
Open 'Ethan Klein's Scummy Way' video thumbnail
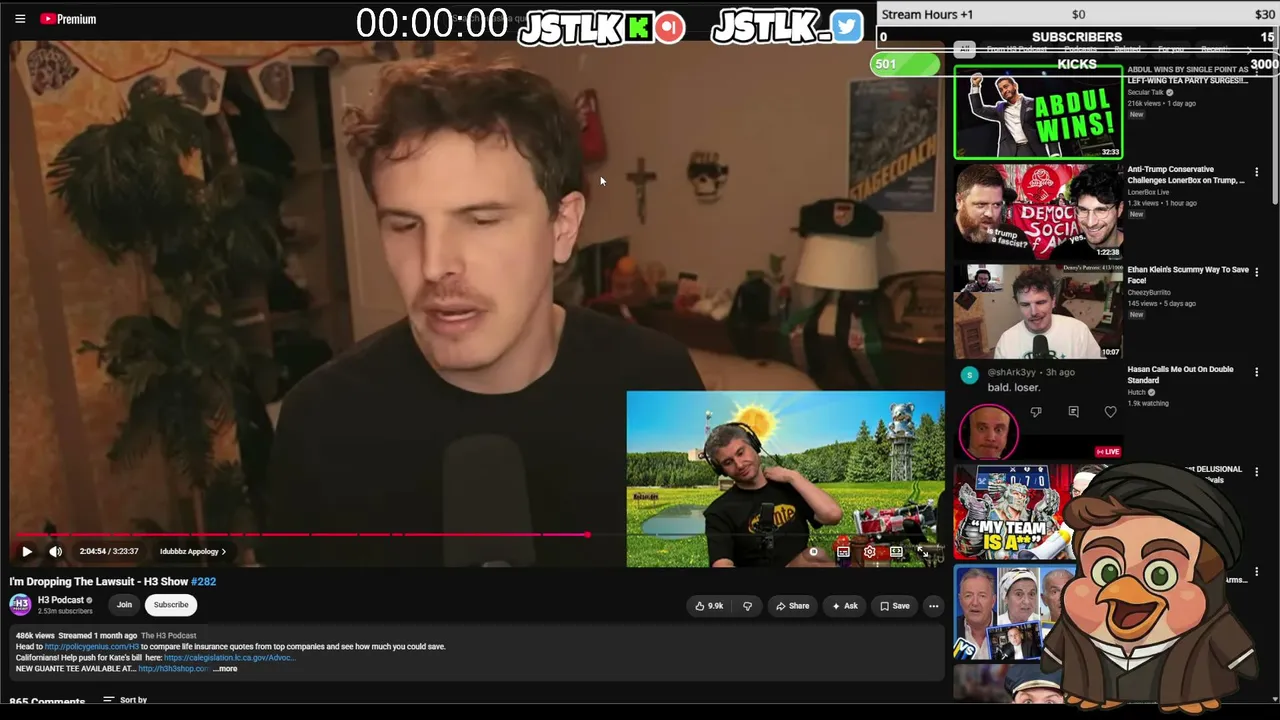(1038, 311)
